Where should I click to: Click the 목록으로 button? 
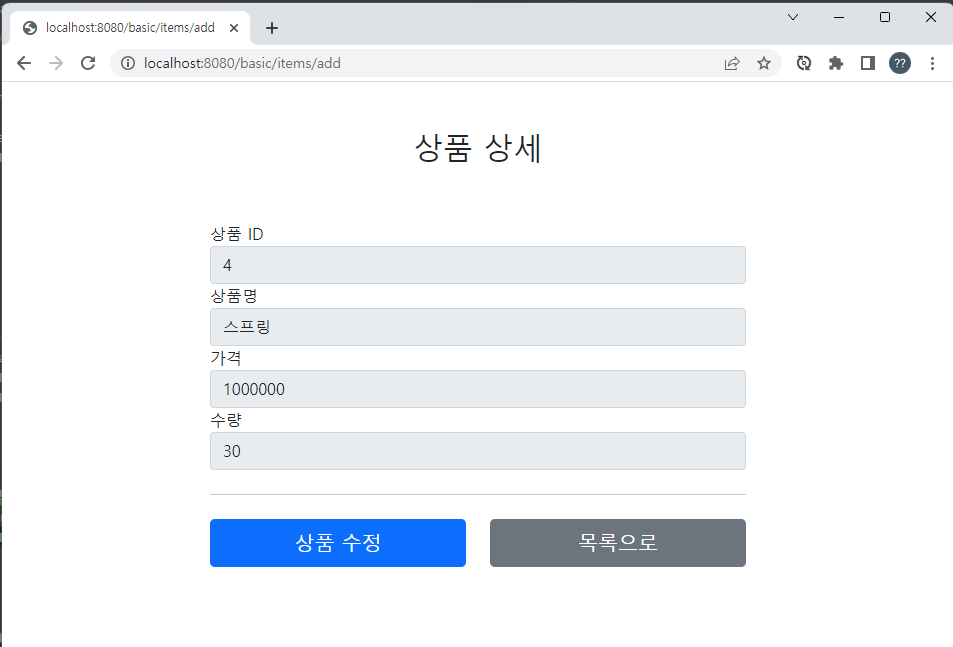(618, 543)
